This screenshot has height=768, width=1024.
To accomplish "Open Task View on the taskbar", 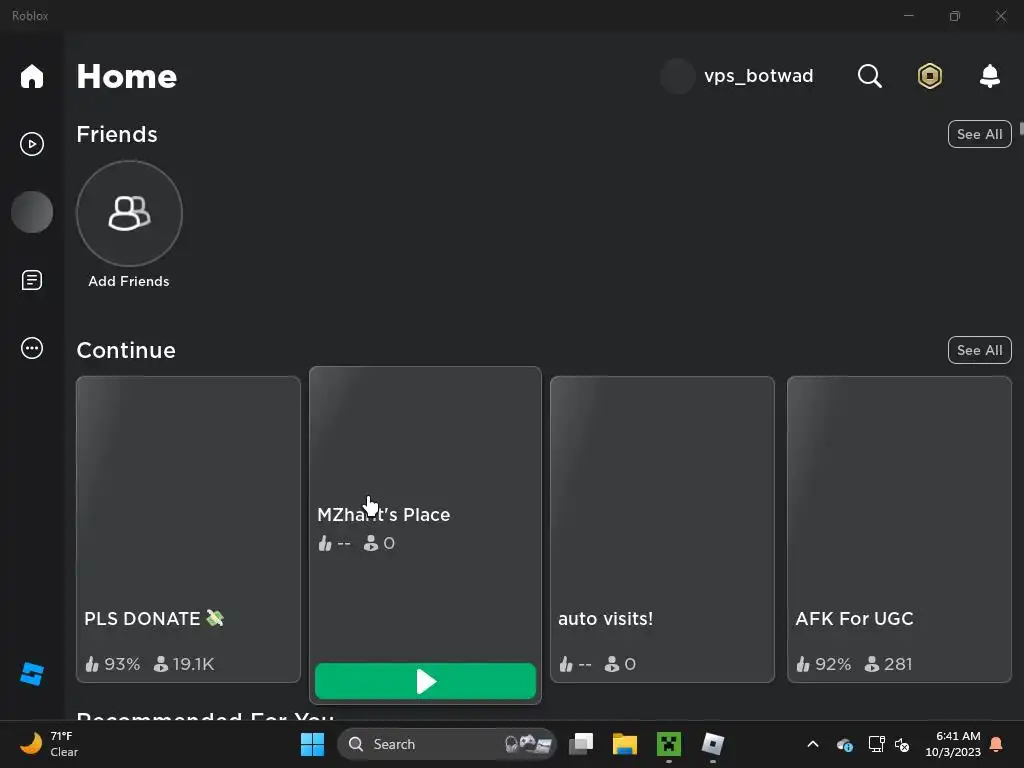I will 581,744.
